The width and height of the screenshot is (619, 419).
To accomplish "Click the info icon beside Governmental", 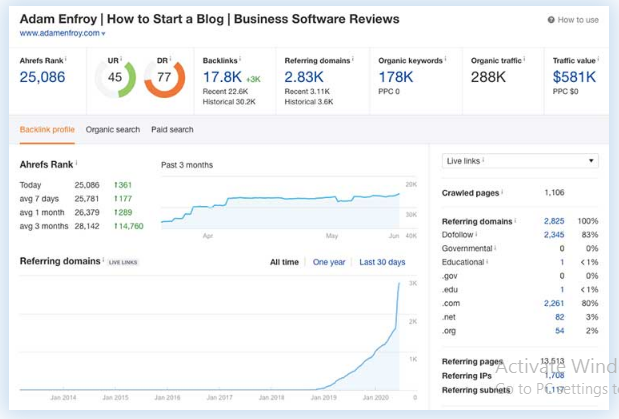I will [495, 247].
